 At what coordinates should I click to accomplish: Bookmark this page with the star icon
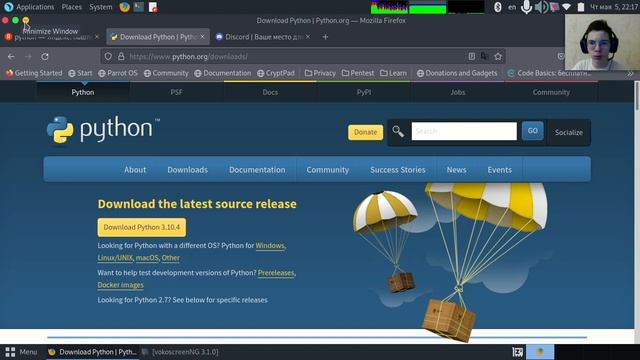pos(498,56)
